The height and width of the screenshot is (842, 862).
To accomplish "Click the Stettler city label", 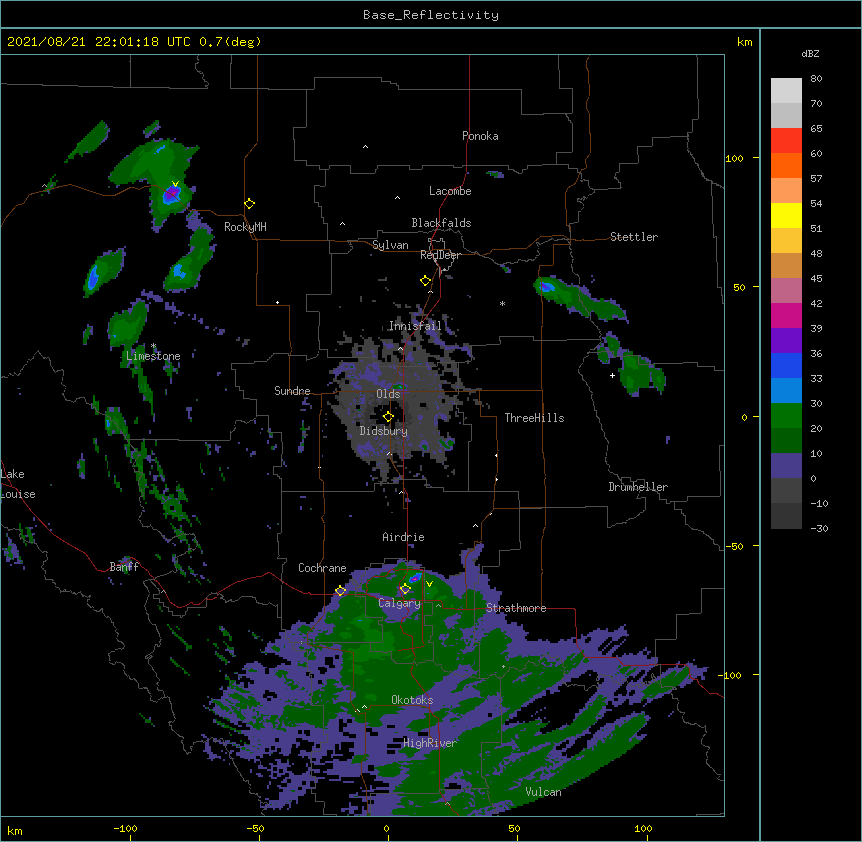I will click(x=634, y=237).
